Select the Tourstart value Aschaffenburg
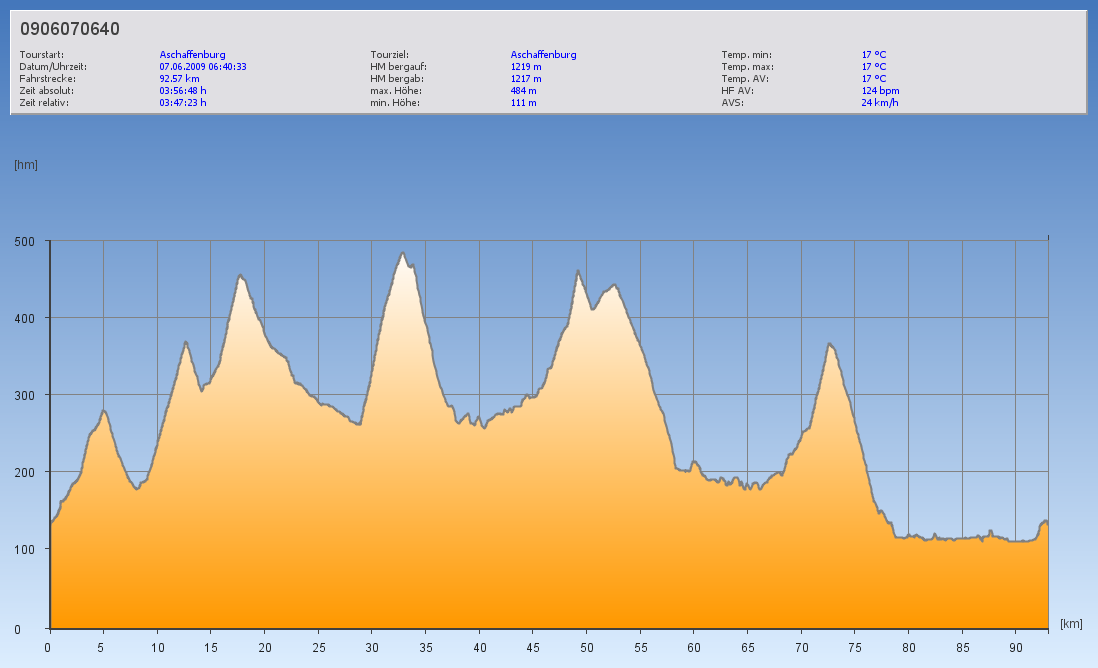 click(192, 55)
